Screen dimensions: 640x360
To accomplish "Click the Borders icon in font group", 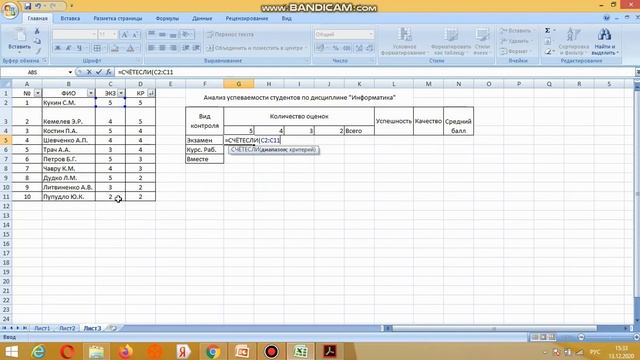I will click(x=97, y=48).
